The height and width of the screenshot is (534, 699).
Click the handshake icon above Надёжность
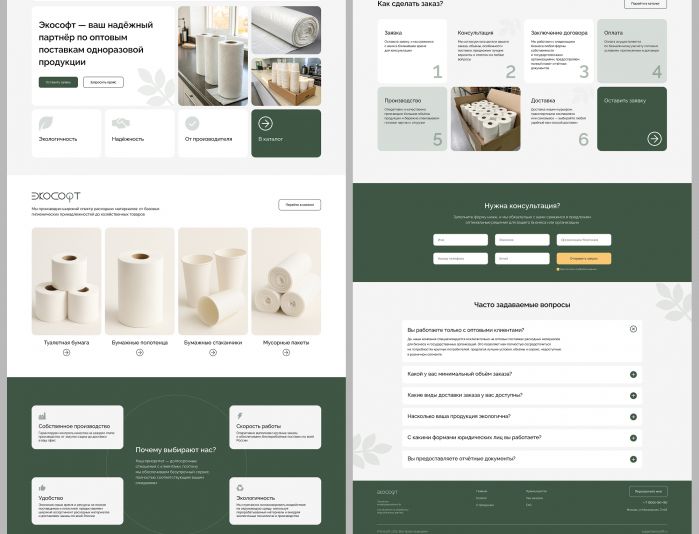click(120, 123)
